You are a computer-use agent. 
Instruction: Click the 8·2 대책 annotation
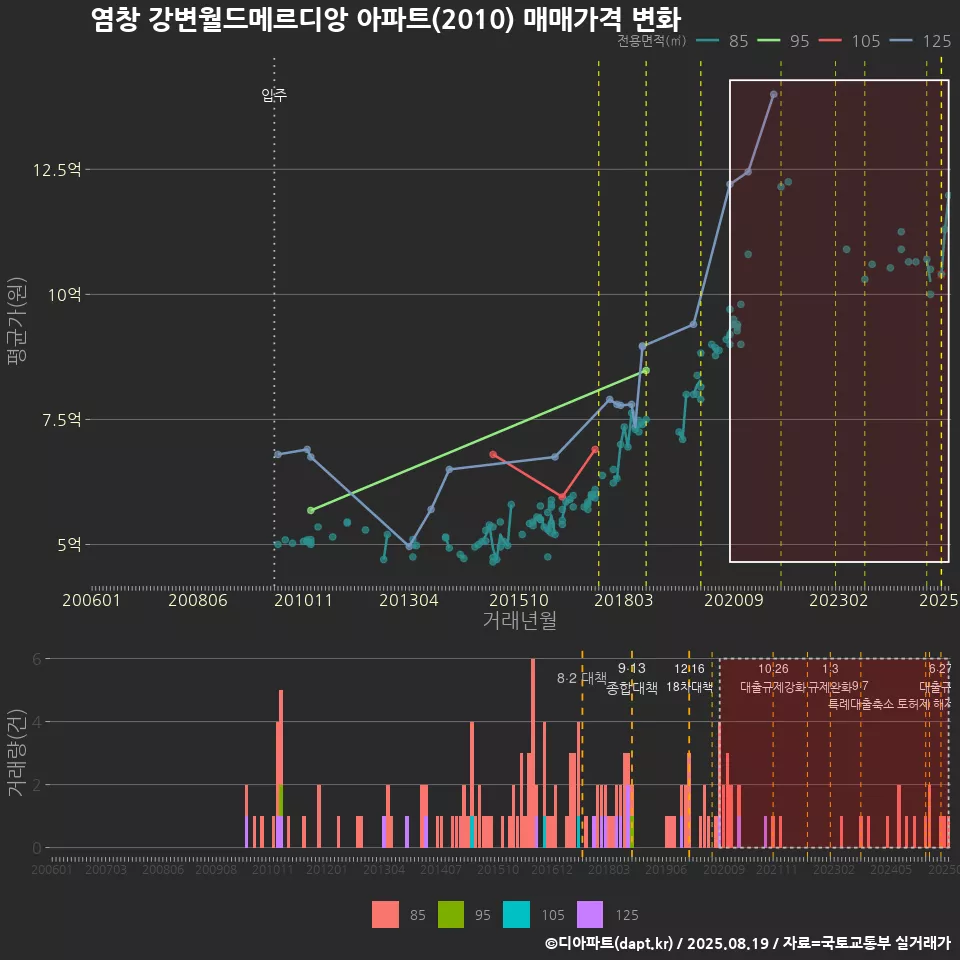pyautogui.click(x=581, y=678)
